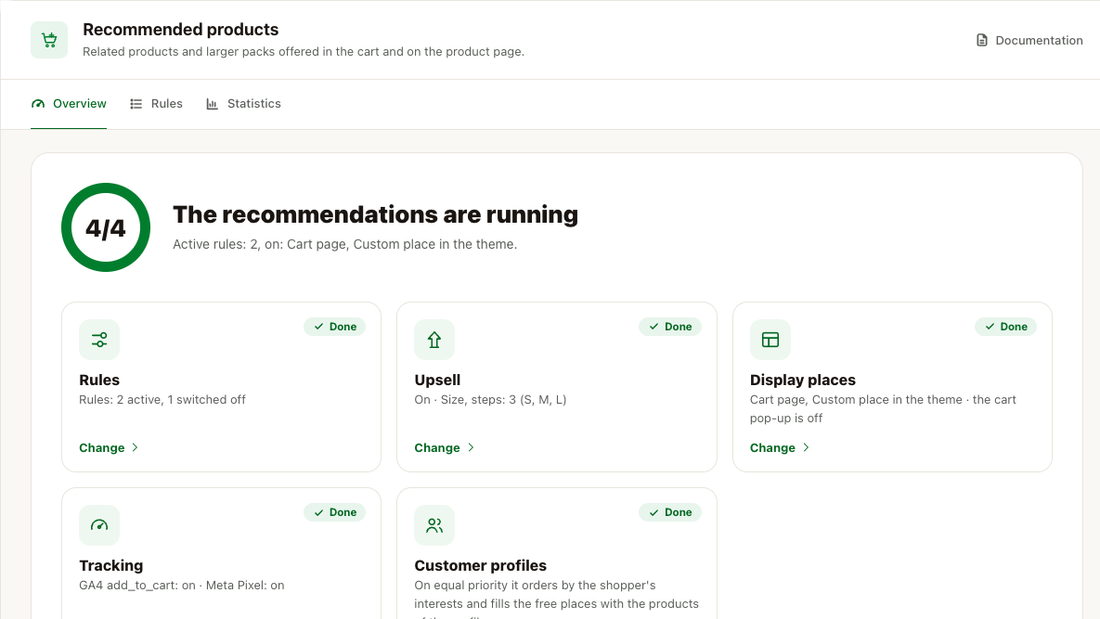The height and width of the screenshot is (619, 1100).
Task: Click Change in the Upsell card
Action: click(437, 448)
